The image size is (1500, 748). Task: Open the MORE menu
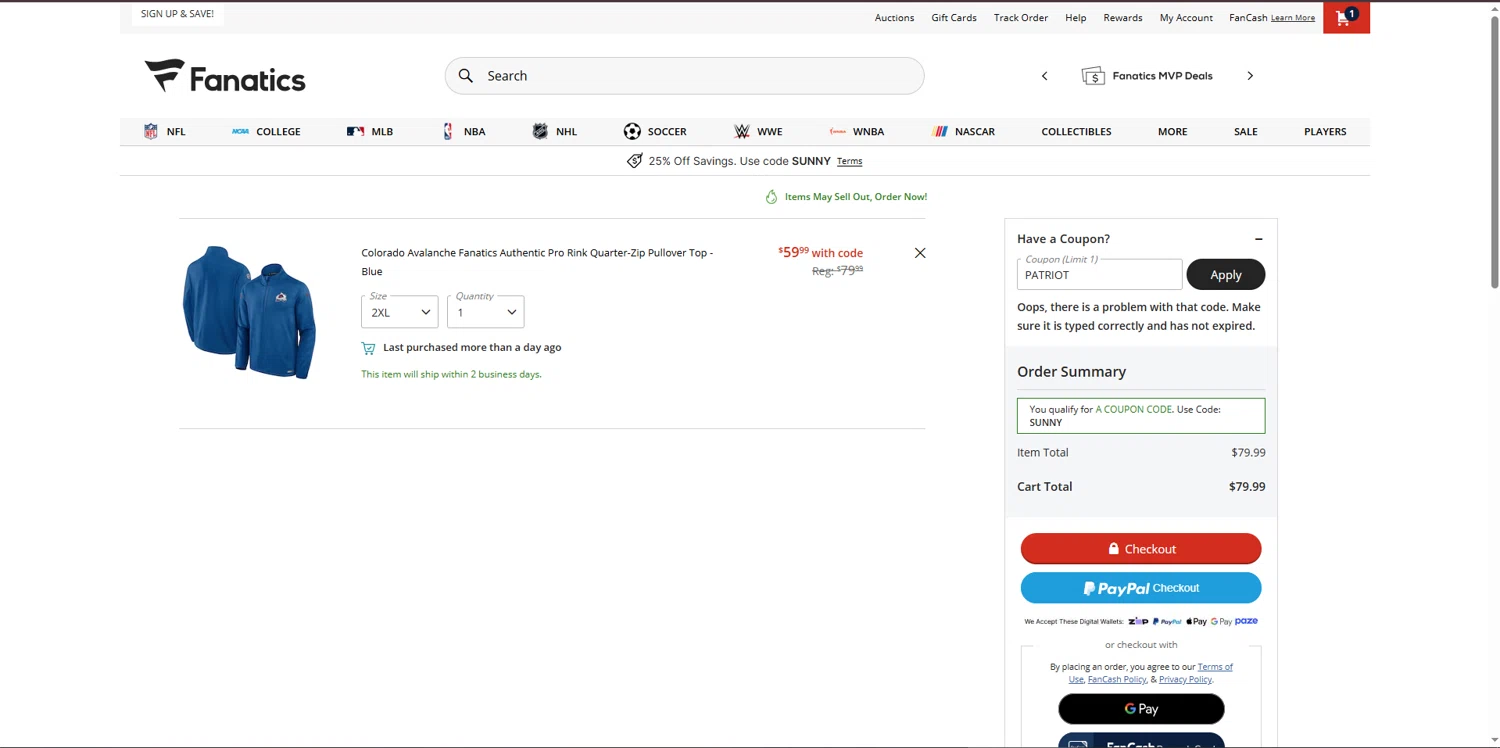1172,131
